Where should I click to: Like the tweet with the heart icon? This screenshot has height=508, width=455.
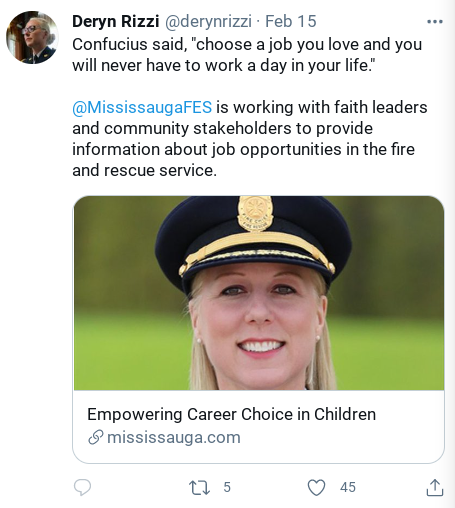[316, 488]
